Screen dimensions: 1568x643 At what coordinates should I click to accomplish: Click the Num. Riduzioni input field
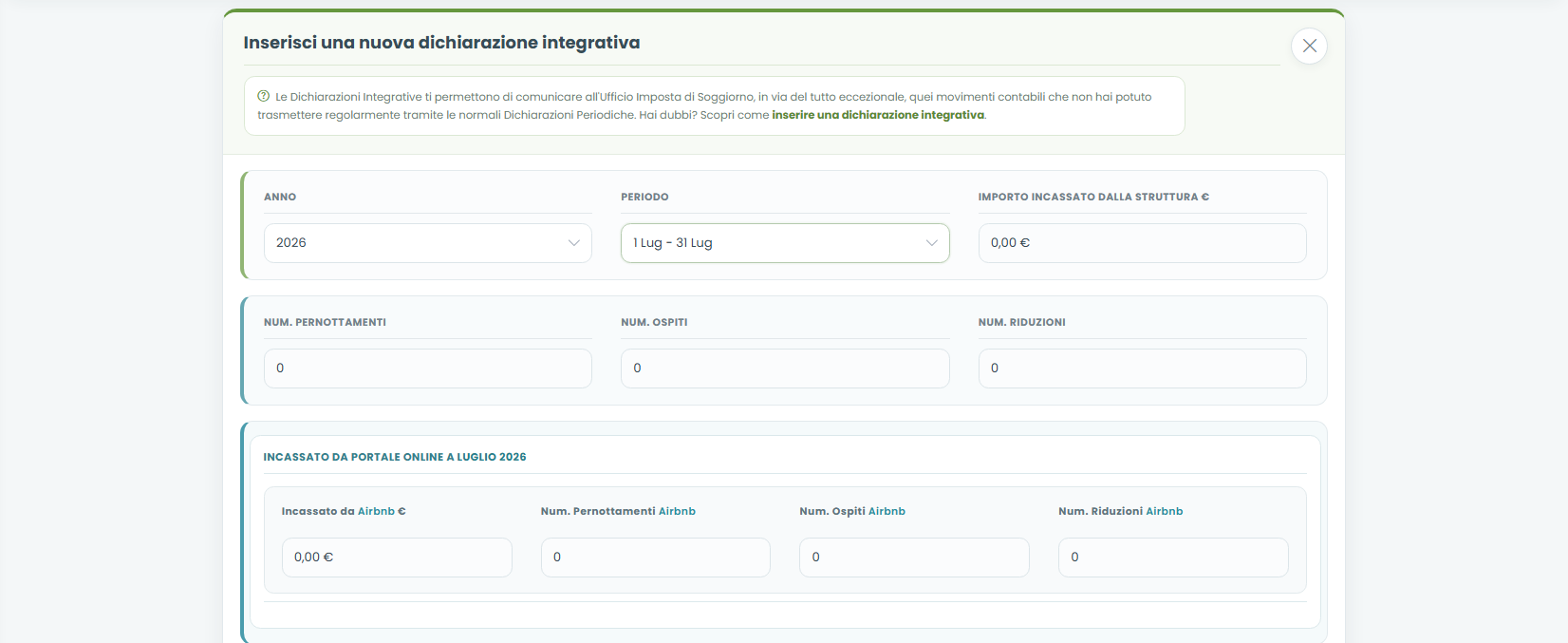tap(1142, 369)
